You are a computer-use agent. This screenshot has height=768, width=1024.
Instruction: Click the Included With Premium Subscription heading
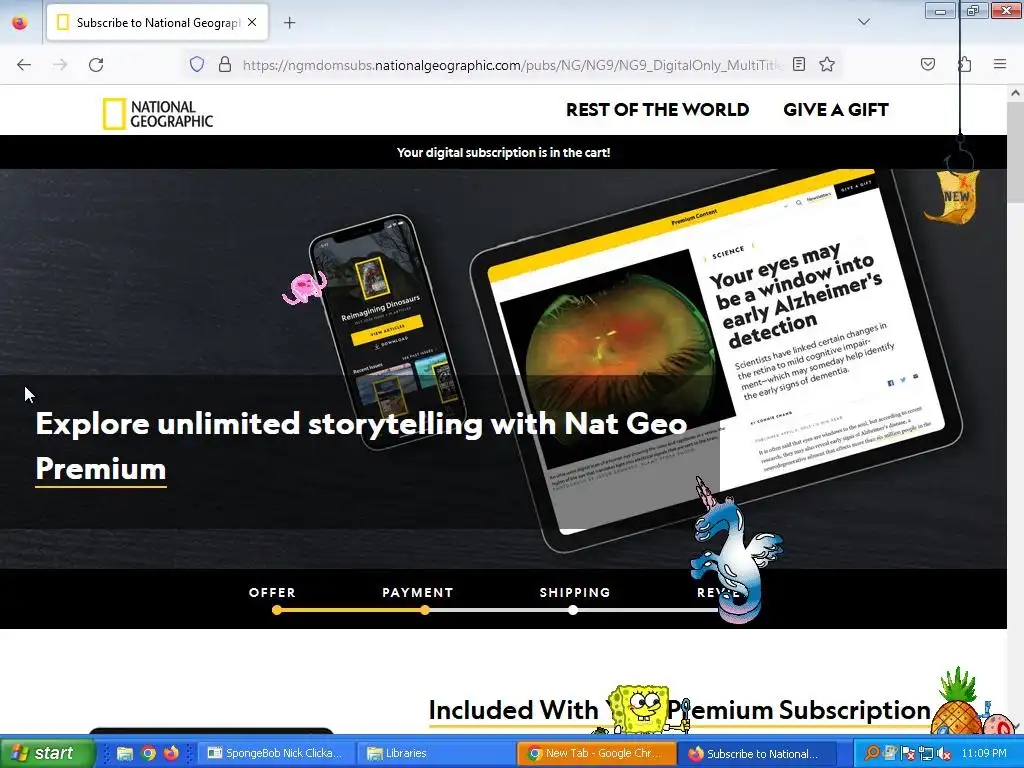pyautogui.click(x=679, y=711)
